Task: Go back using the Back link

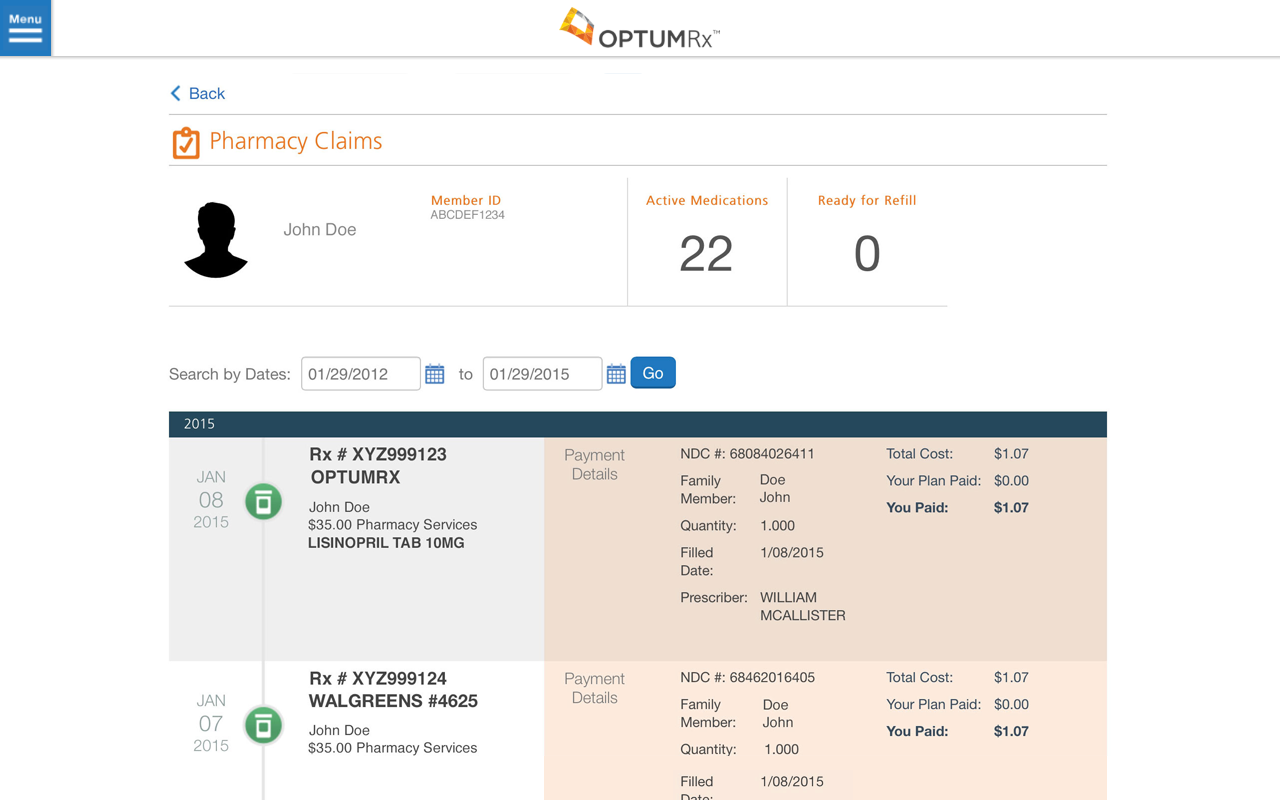Action: [206, 93]
